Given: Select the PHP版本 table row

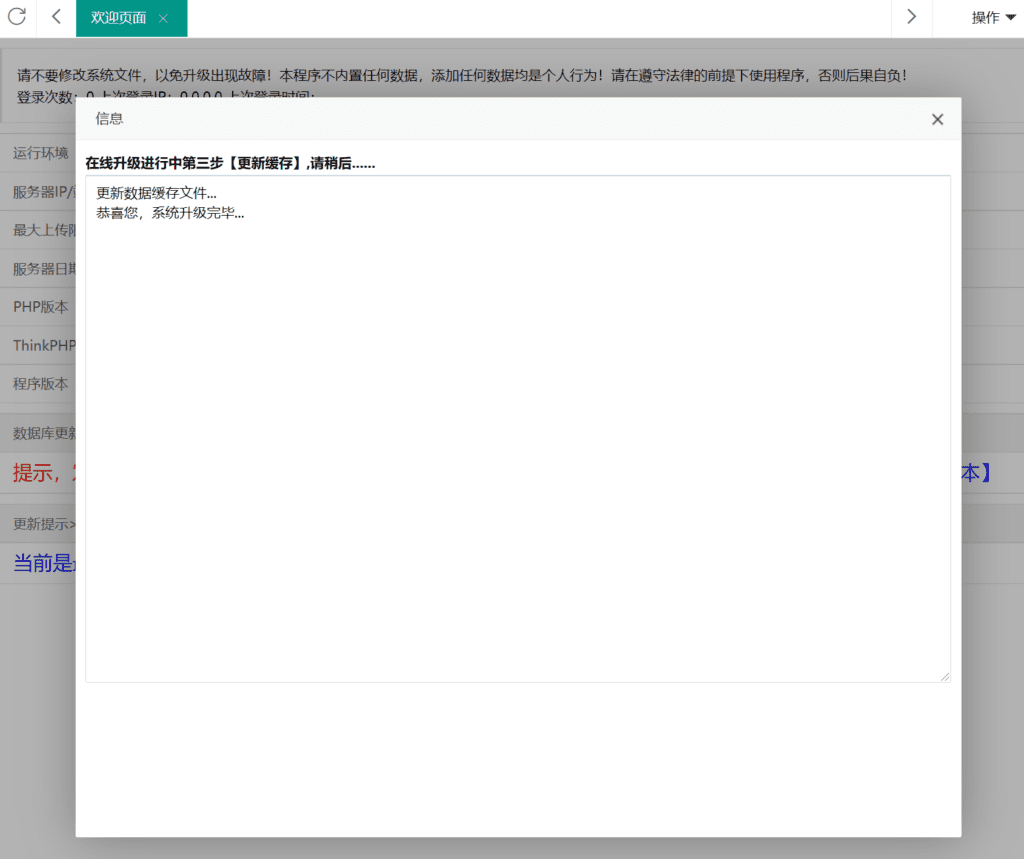Looking at the screenshot, I should pos(37,306).
